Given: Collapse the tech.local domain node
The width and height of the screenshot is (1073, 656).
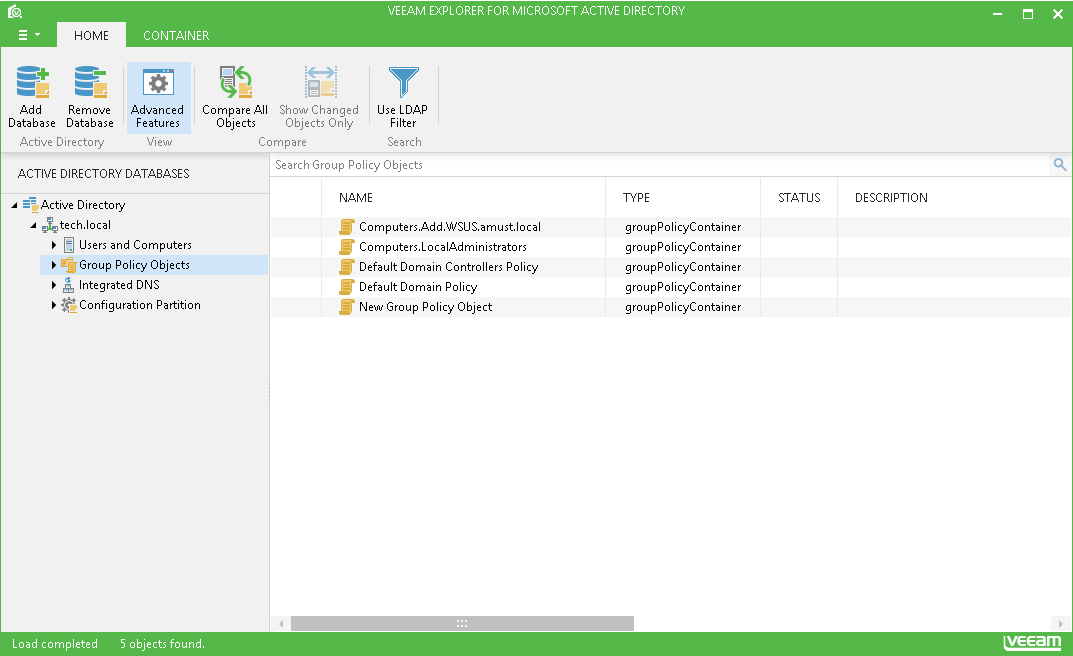Looking at the screenshot, I should [x=33, y=225].
